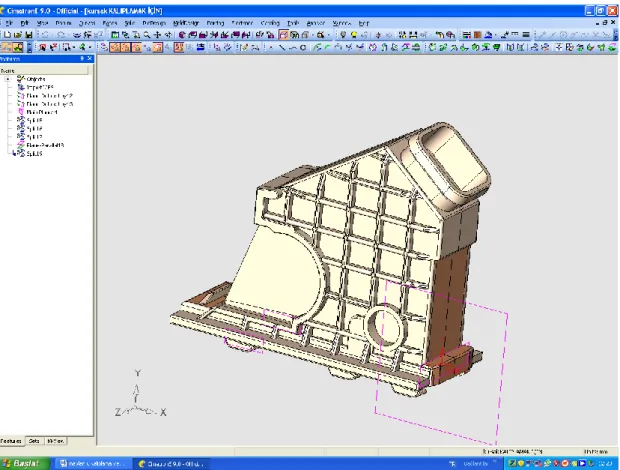
Task: Click the magnifier zoom icon in the view toolbar
Action: [x=147, y=35]
